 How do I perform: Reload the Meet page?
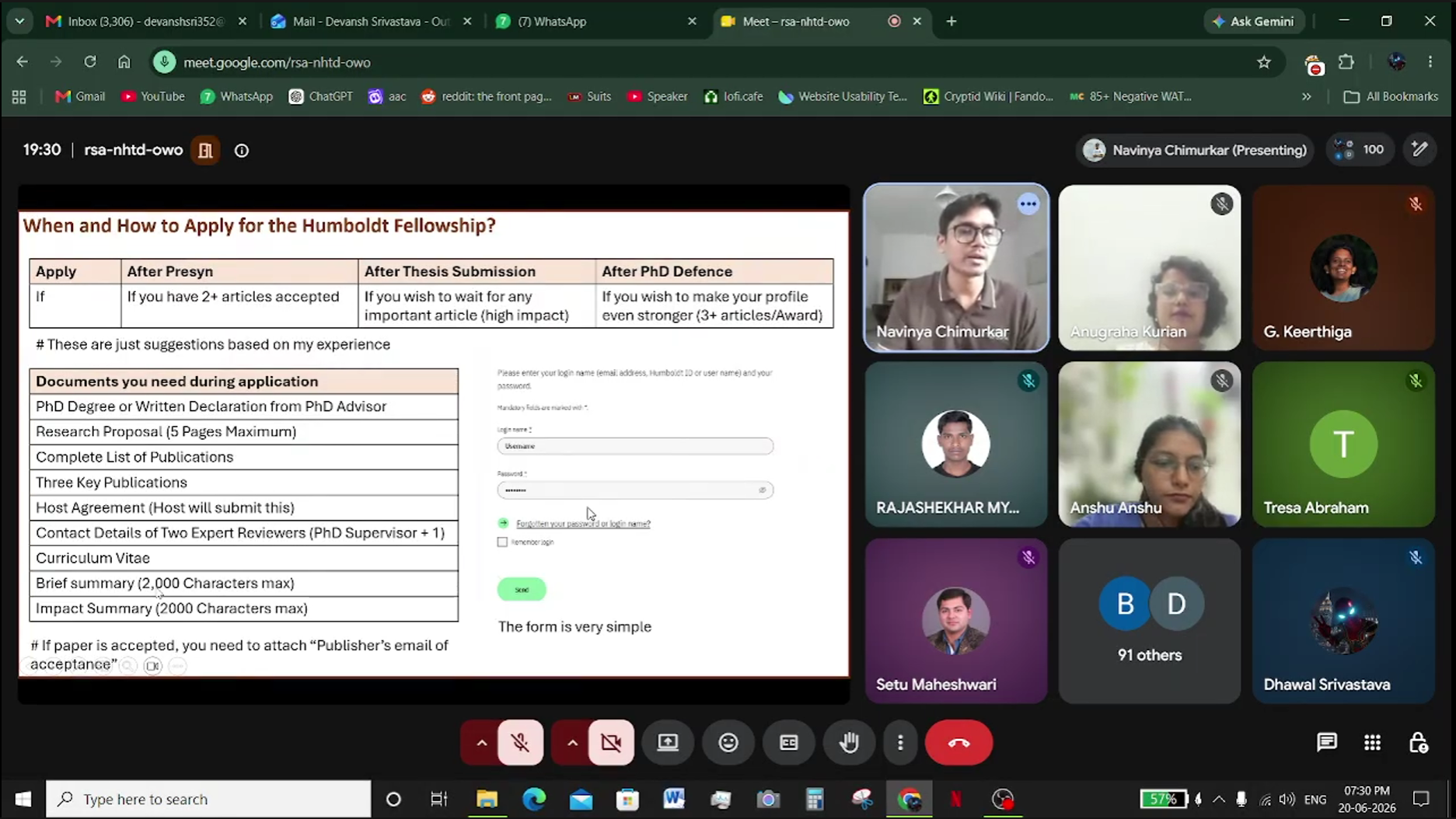(x=90, y=62)
